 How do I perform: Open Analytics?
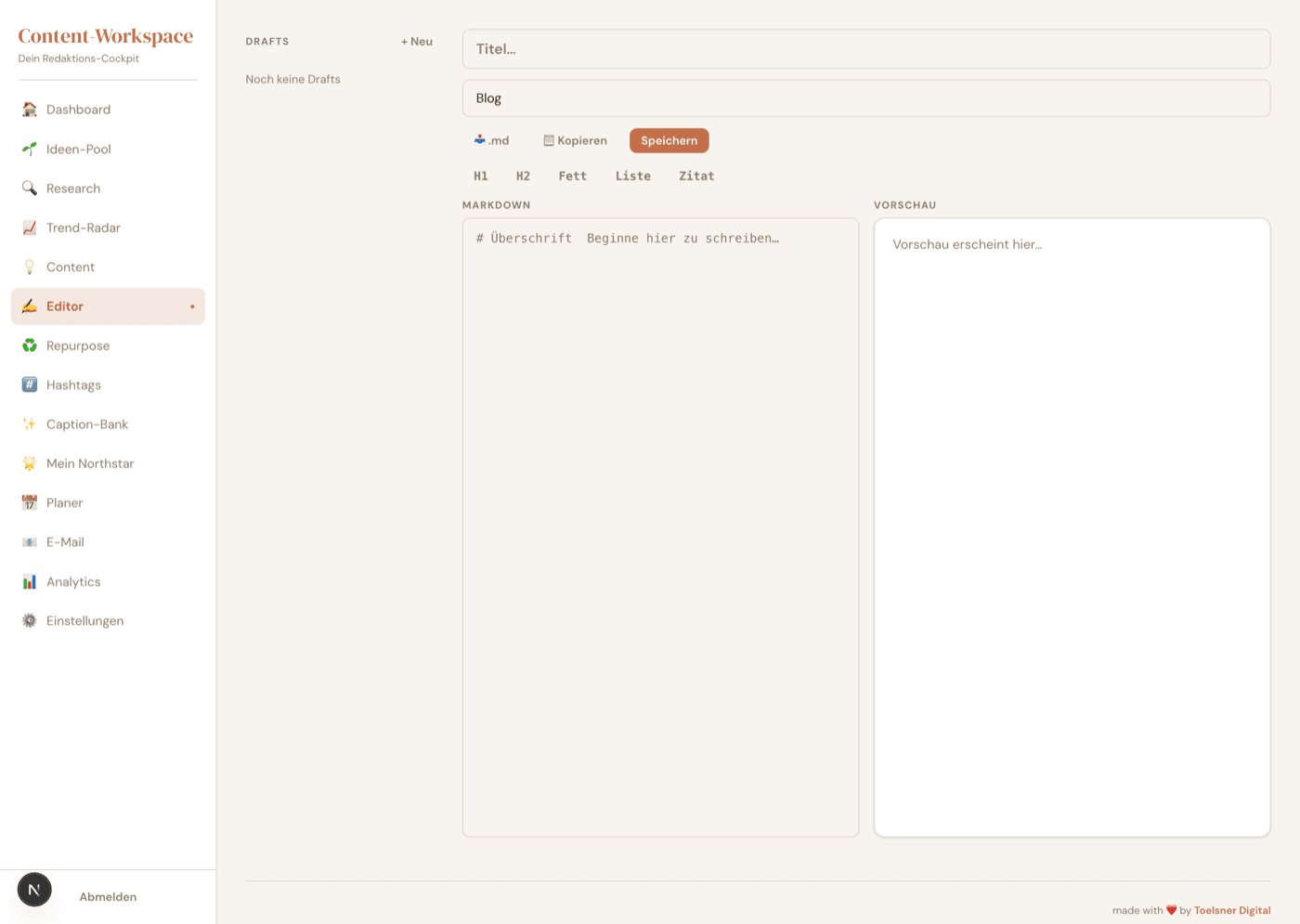108,581
